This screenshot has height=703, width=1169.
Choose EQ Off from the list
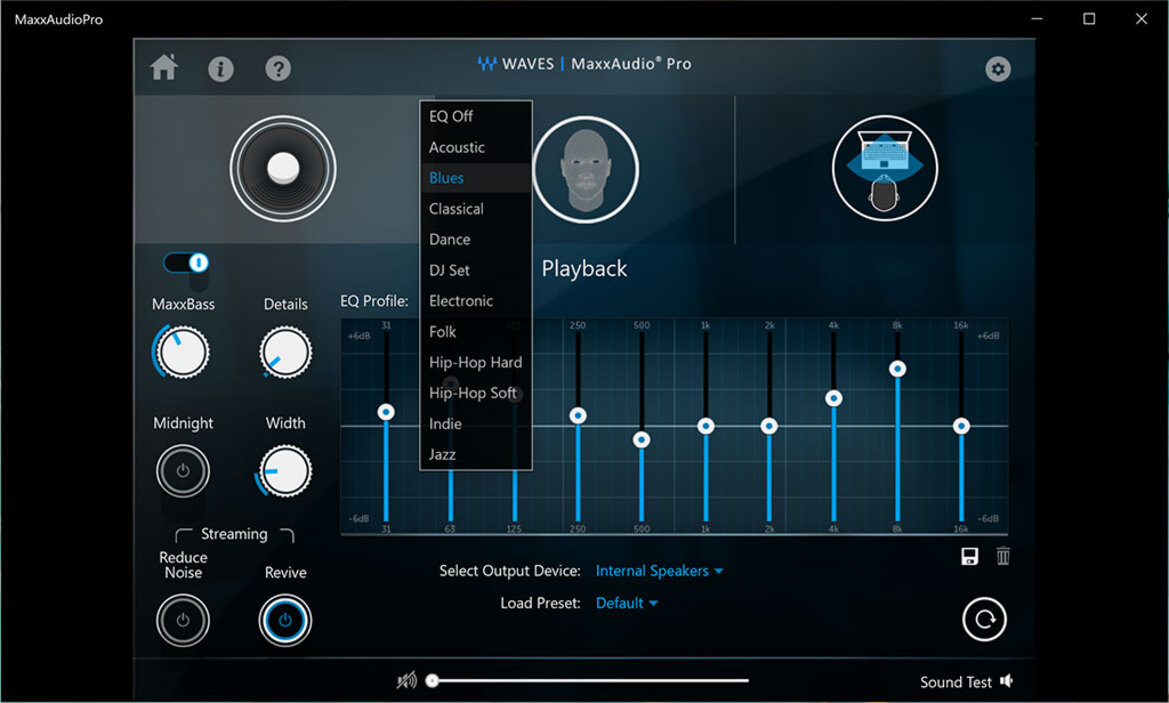coord(476,116)
